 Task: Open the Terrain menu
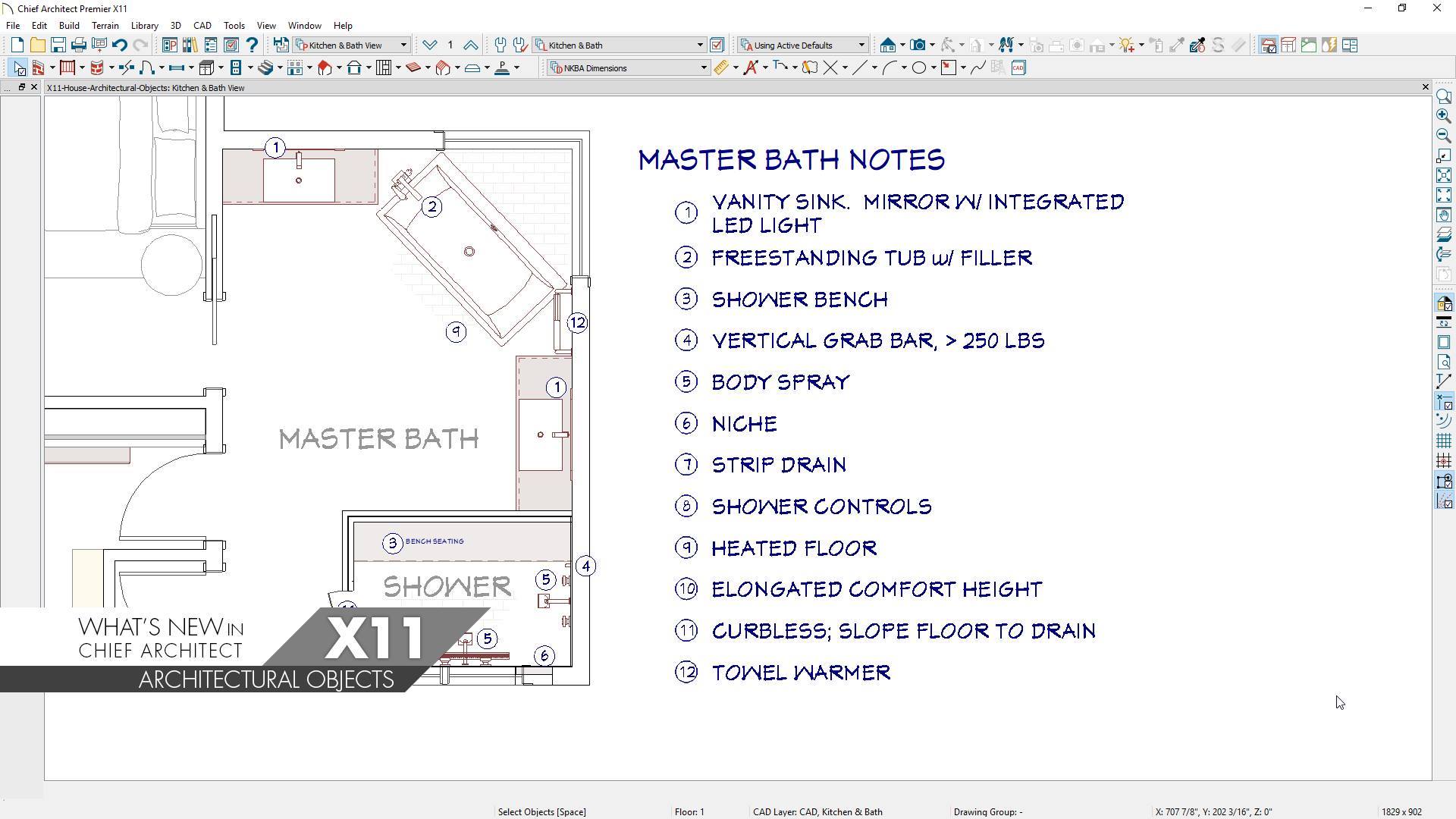point(105,26)
